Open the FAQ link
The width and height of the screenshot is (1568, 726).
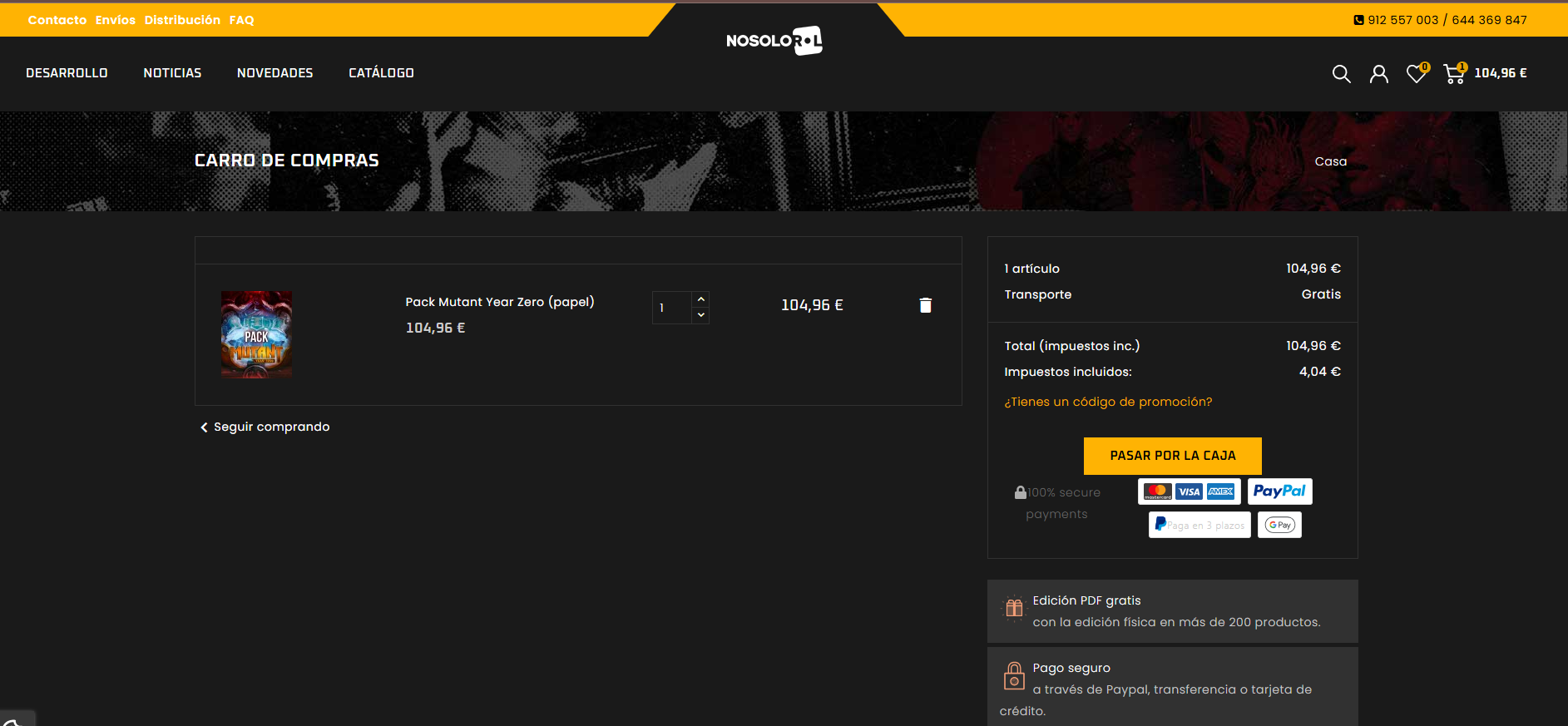pyautogui.click(x=242, y=20)
